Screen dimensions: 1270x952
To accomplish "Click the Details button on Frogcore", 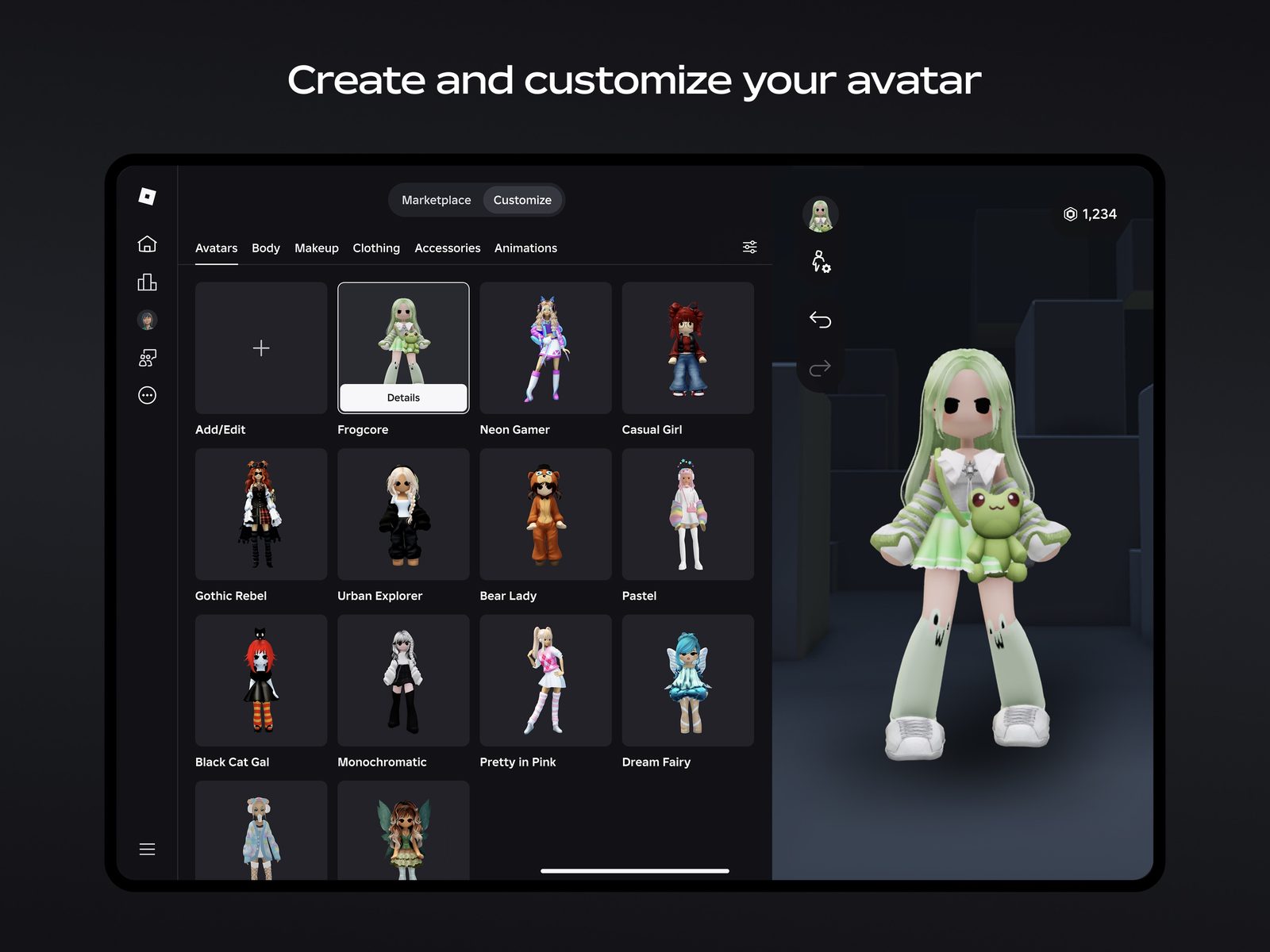I will (403, 397).
